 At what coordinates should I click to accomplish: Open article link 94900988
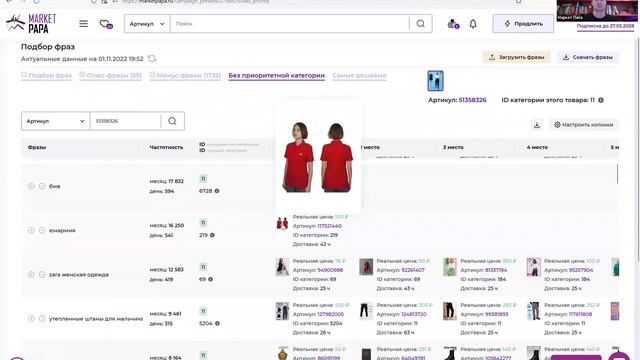(x=330, y=270)
